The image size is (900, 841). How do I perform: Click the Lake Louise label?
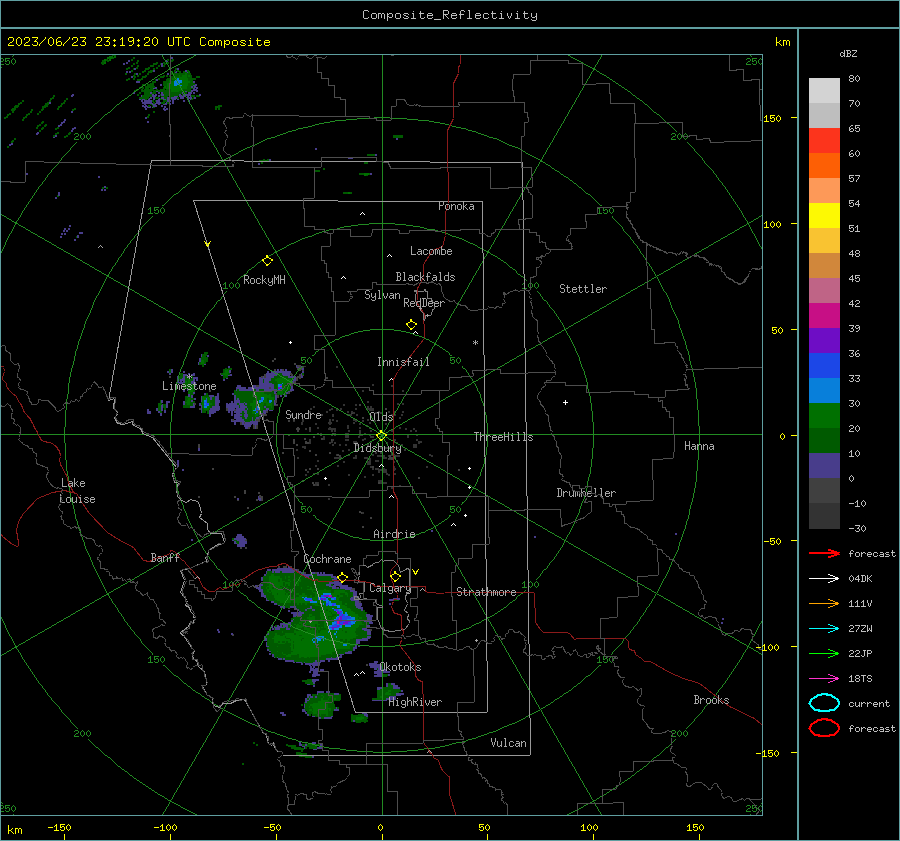pos(77,491)
